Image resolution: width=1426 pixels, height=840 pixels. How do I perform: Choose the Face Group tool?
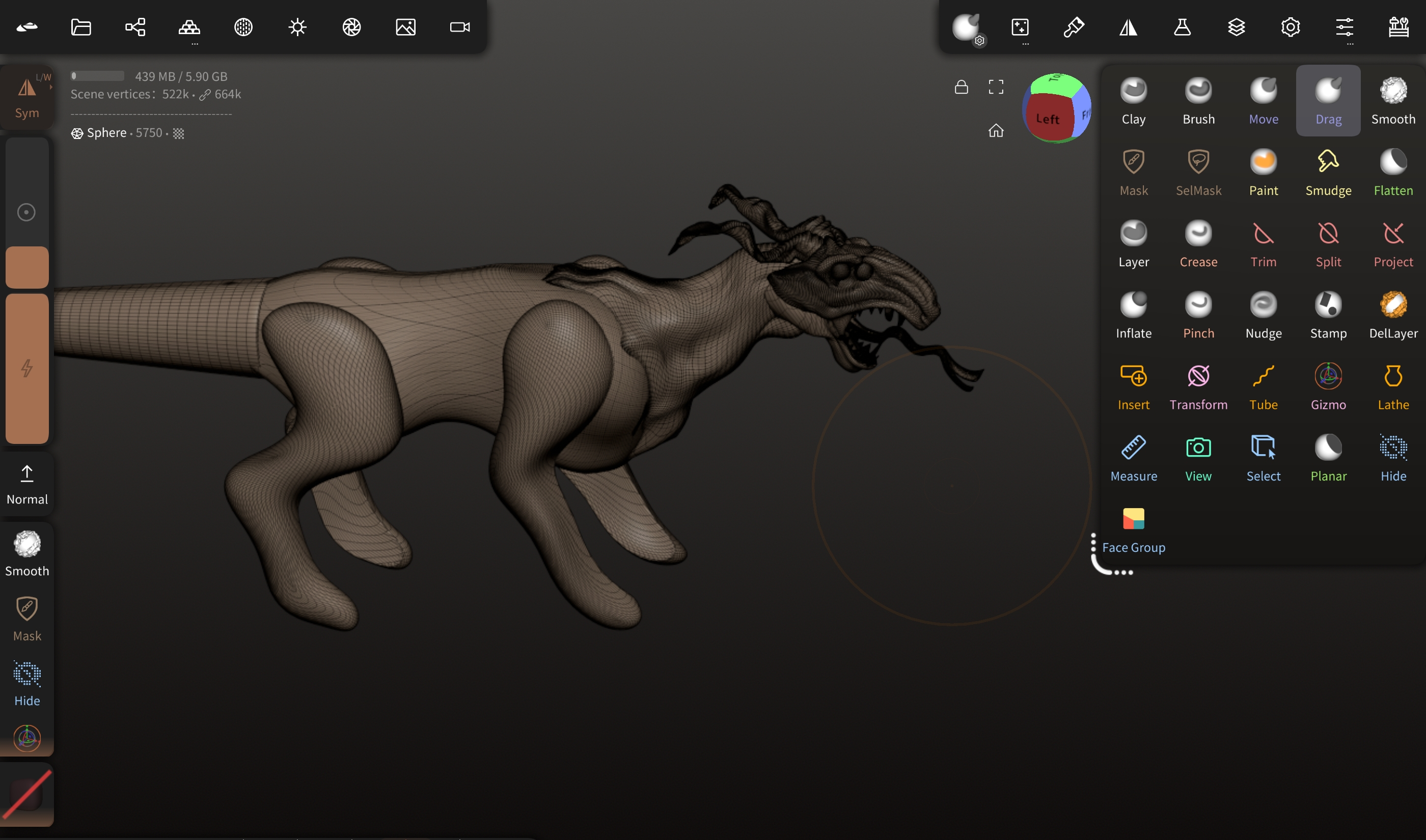1133,528
